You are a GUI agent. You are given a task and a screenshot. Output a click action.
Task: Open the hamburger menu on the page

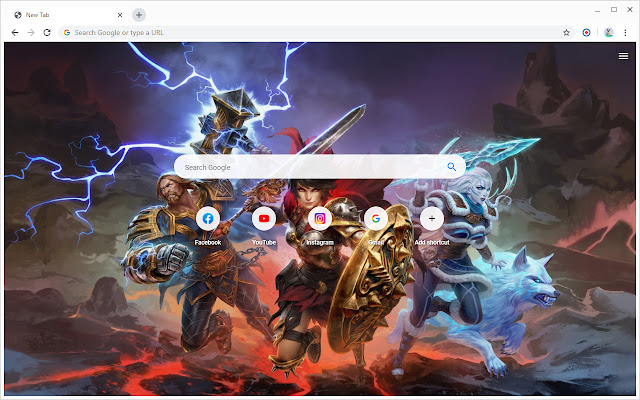(x=623, y=56)
